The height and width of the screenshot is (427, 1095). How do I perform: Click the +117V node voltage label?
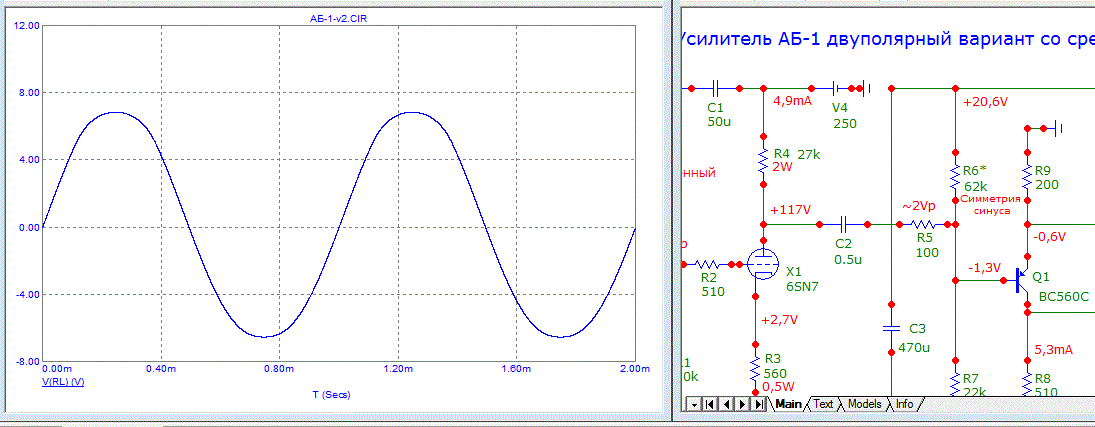click(790, 211)
